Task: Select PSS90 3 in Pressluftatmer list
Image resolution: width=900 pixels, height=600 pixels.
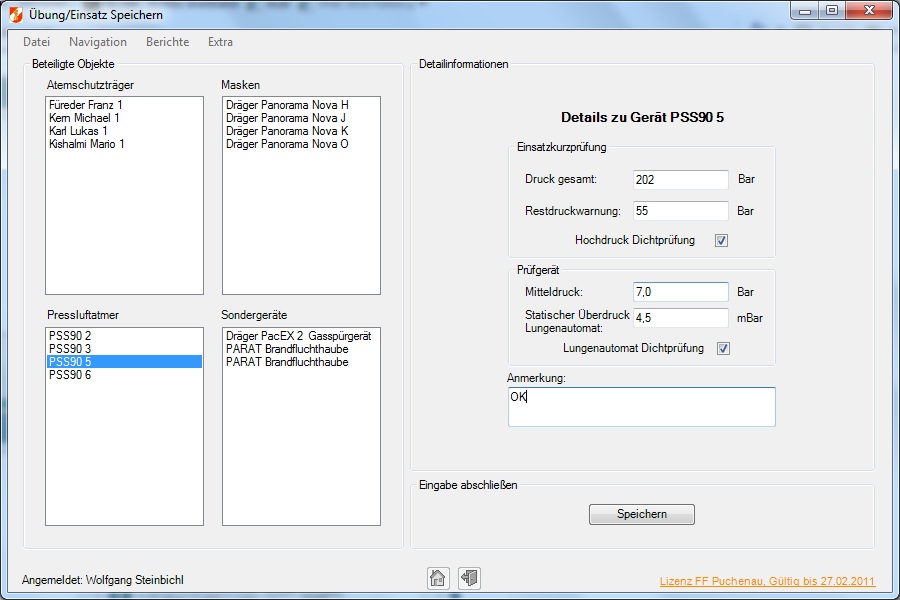Action: point(124,349)
